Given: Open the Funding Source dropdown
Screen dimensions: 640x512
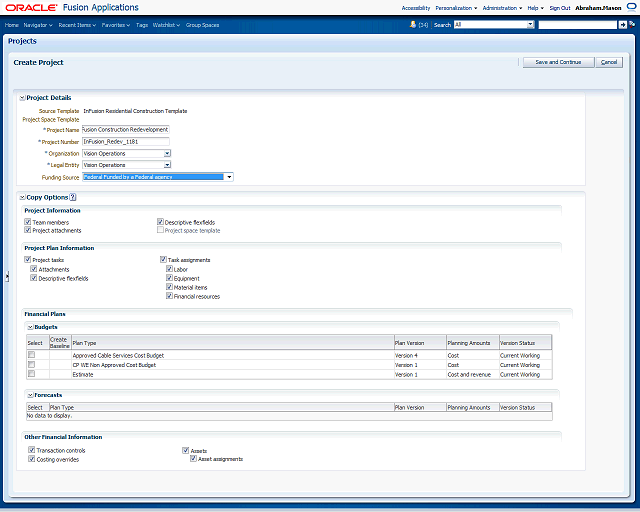Looking at the screenshot, I should point(229,177).
